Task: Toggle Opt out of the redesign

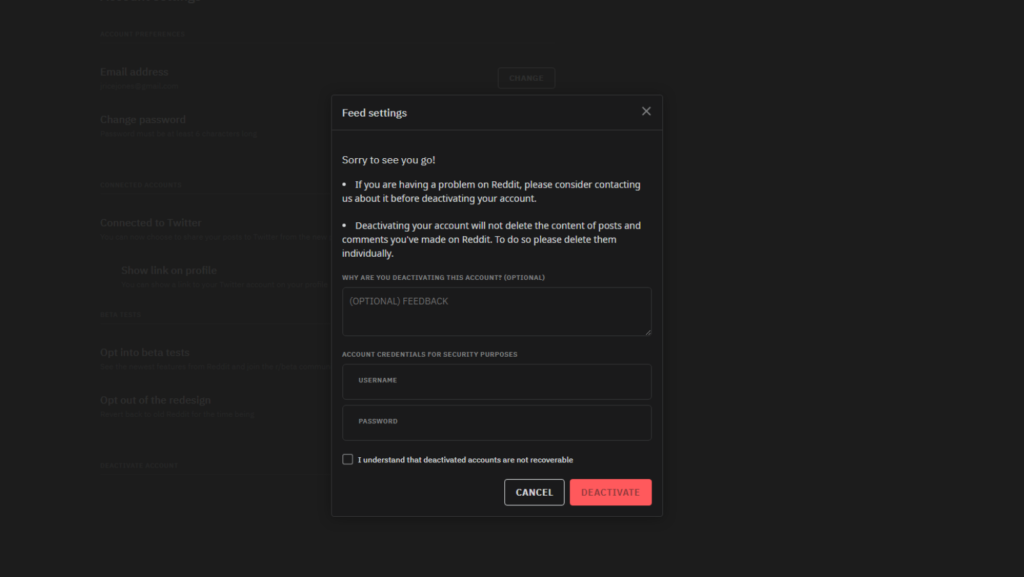Action: 155,400
